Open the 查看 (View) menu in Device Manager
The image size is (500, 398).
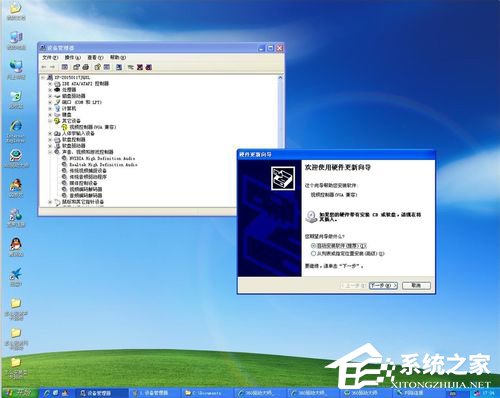[95, 58]
